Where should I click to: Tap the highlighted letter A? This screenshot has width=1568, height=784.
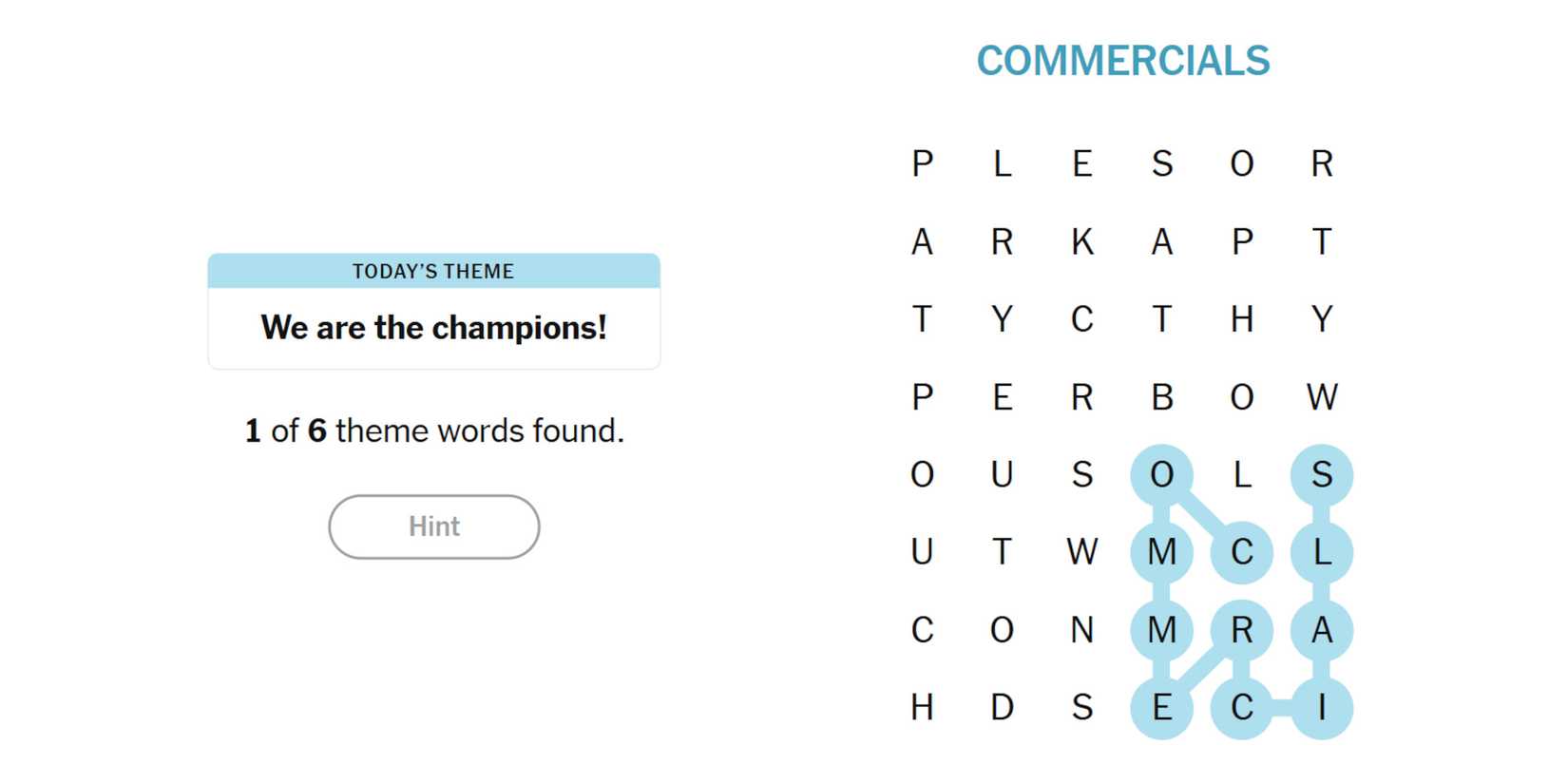click(x=1321, y=630)
